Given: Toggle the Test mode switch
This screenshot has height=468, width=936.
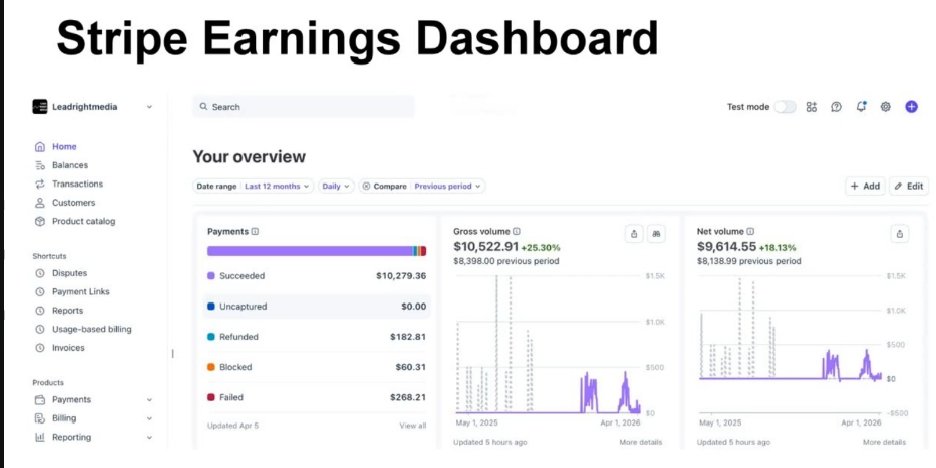Looking at the screenshot, I should [x=785, y=107].
